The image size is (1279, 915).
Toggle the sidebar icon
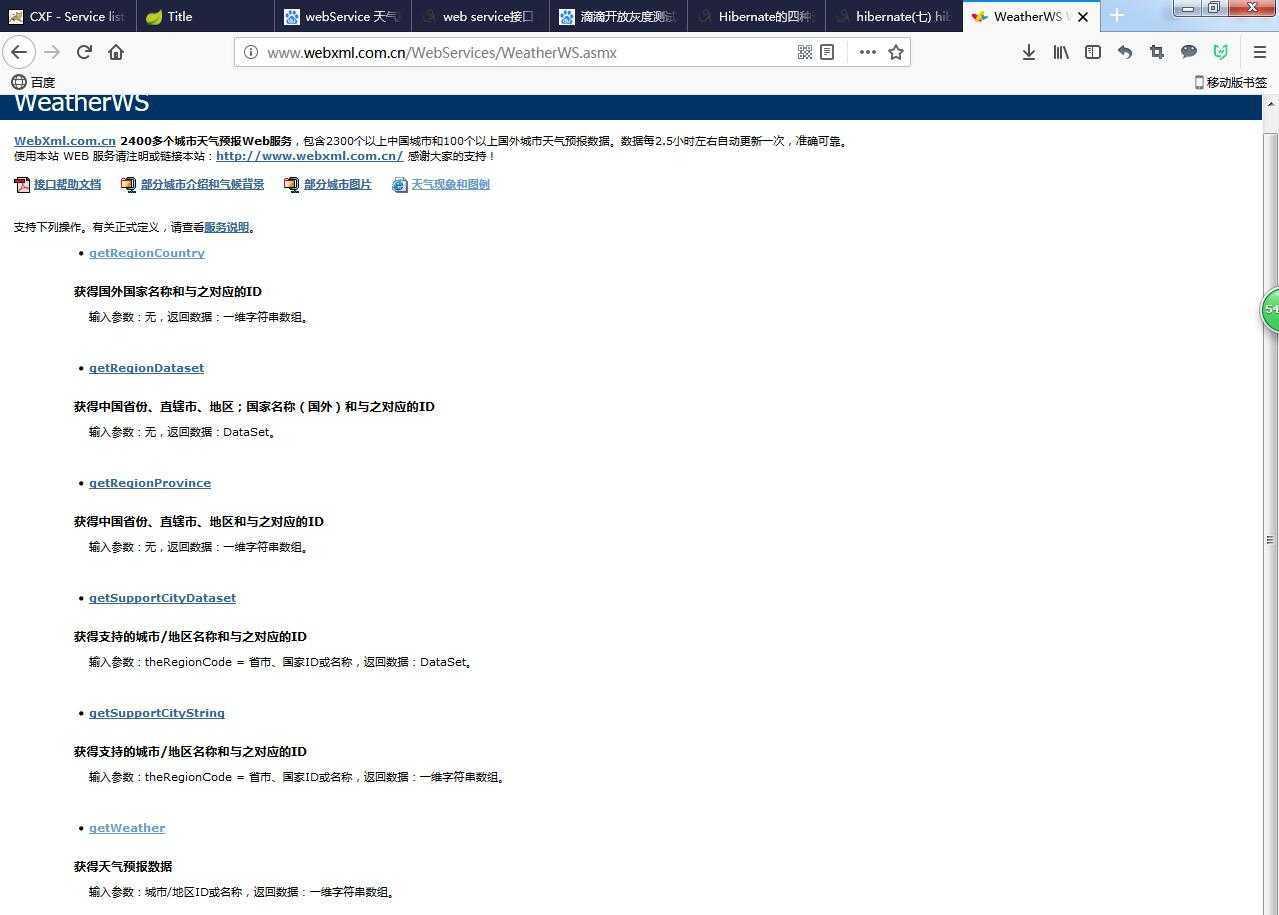pyautogui.click(x=1092, y=52)
